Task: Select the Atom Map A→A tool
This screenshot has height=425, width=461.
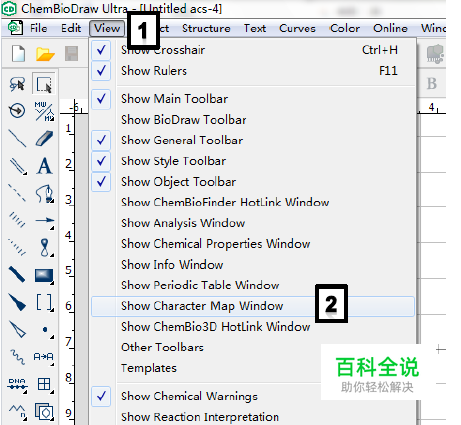Action: tap(44, 358)
